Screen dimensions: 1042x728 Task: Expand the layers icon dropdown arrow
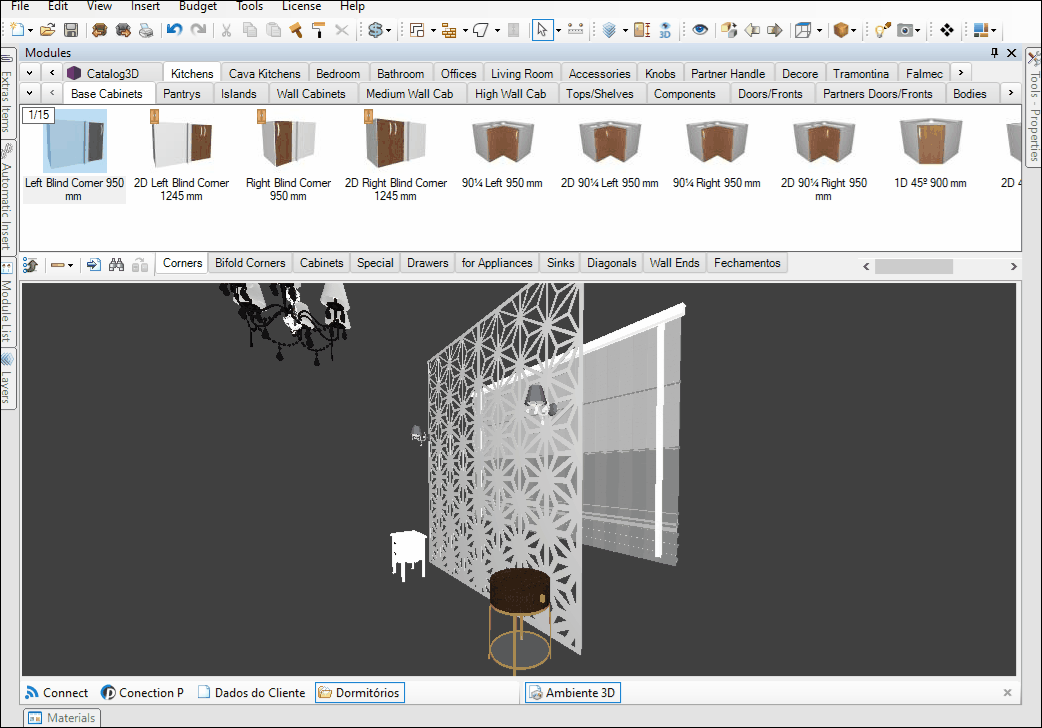coord(625,31)
